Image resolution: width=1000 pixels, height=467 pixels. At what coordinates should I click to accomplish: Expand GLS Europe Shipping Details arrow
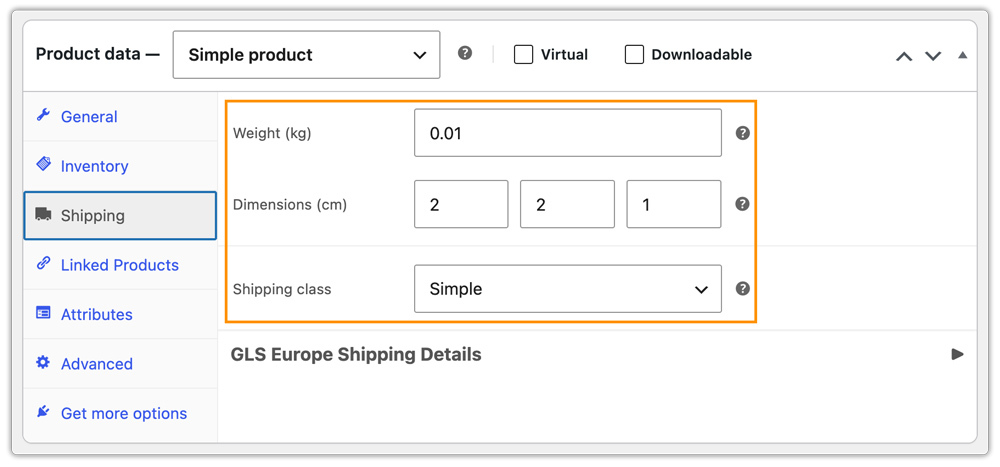click(x=957, y=354)
